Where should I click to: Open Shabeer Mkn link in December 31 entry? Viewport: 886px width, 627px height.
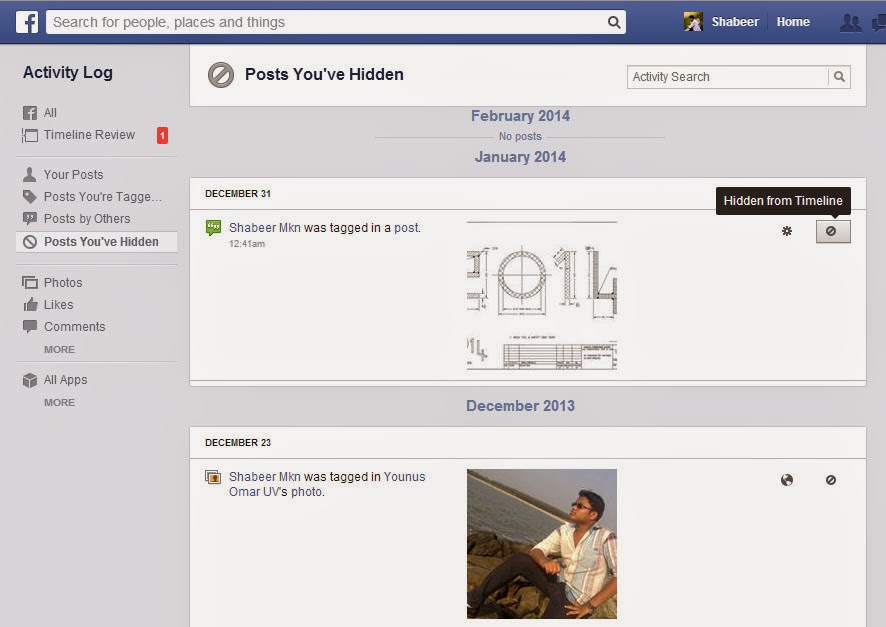(x=264, y=228)
